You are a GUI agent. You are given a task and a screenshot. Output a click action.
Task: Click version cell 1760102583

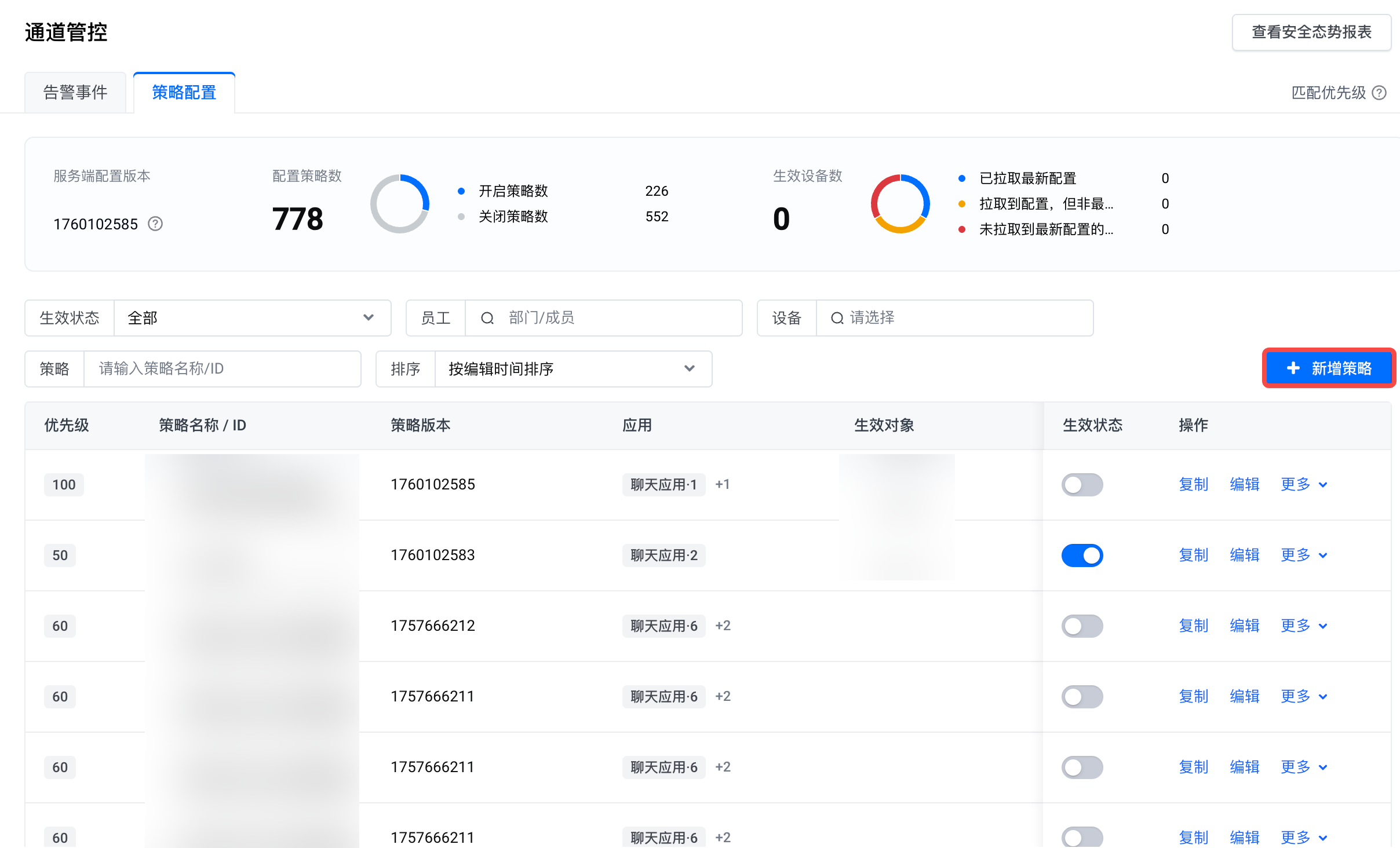point(433,555)
